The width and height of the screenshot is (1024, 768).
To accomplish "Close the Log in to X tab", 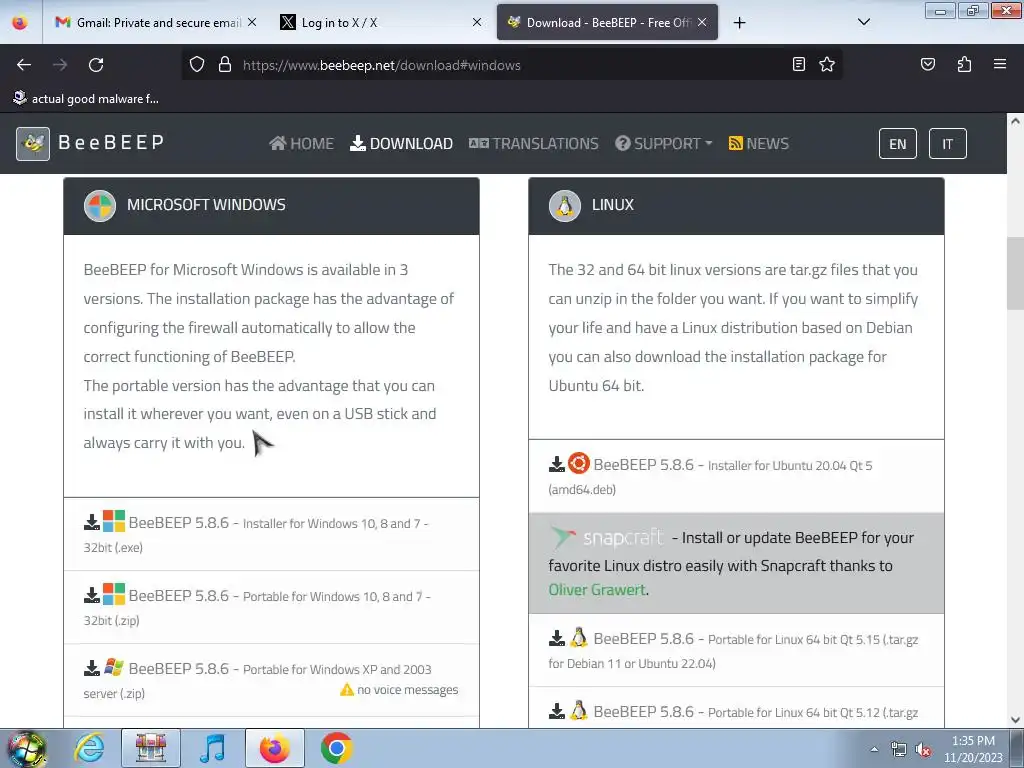I will click(477, 22).
